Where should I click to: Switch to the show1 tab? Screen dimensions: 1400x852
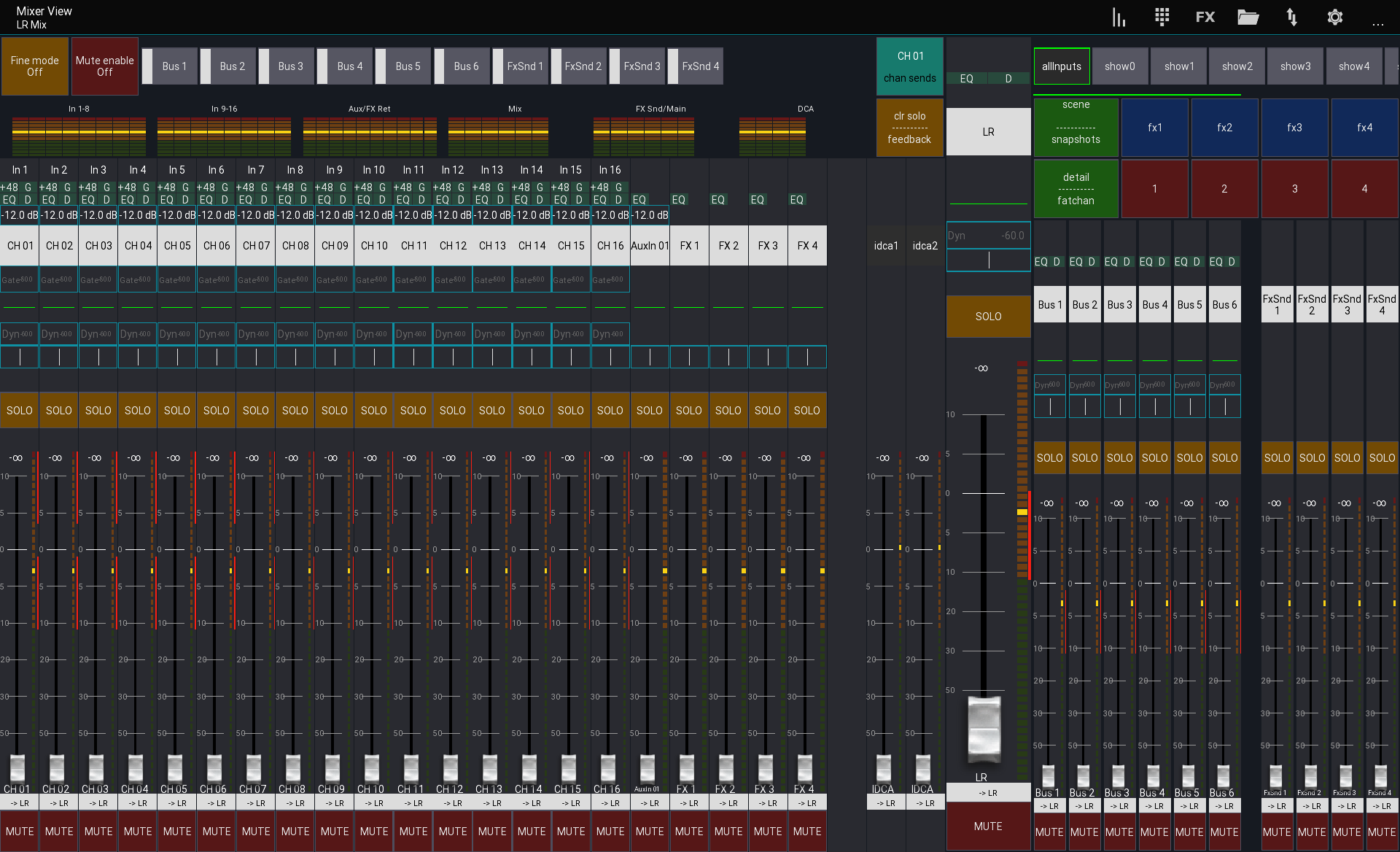pyautogui.click(x=1178, y=66)
